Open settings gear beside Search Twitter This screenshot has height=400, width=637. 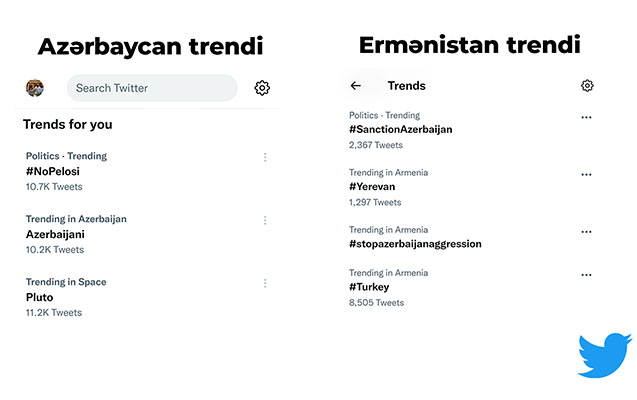(x=262, y=88)
